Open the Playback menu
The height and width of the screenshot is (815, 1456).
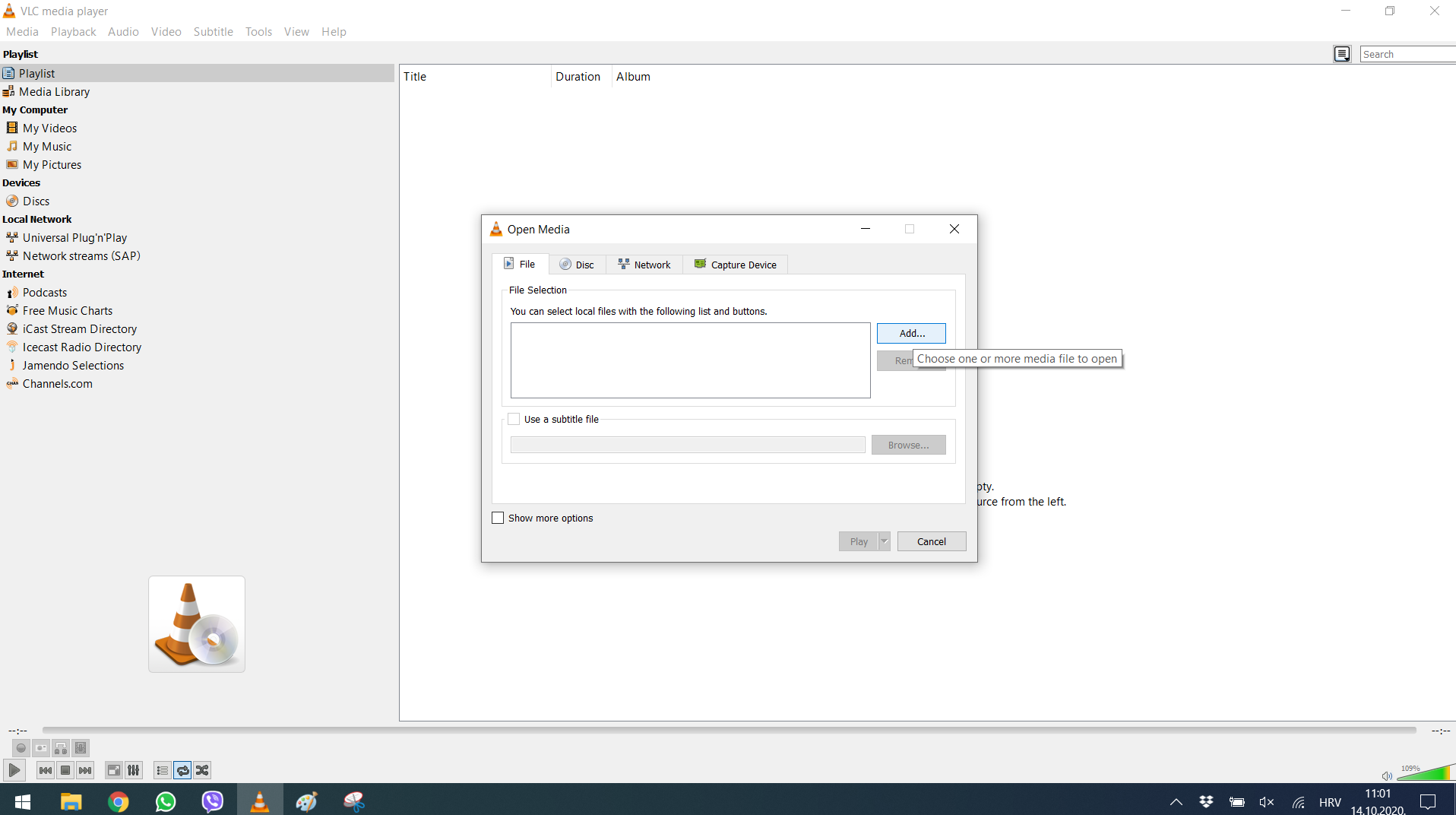[x=73, y=31]
